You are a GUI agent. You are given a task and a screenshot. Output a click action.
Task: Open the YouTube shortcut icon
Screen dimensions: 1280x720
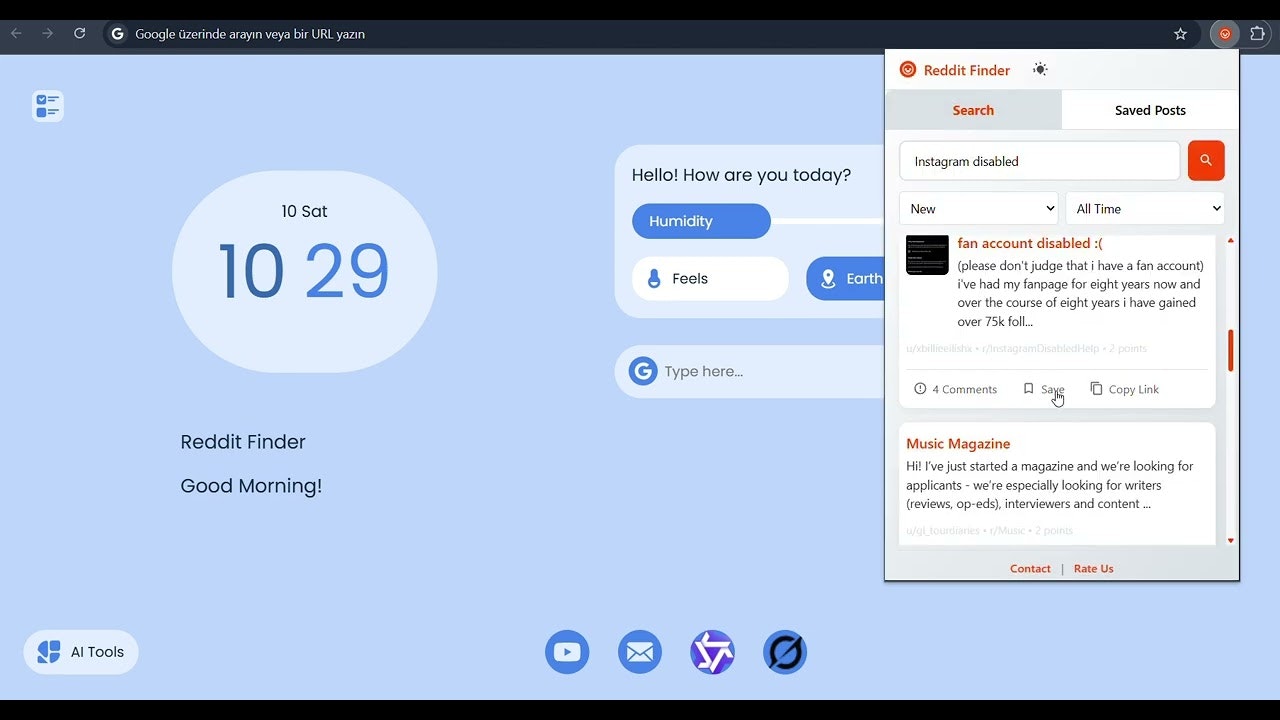pyautogui.click(x=567, y=652)
